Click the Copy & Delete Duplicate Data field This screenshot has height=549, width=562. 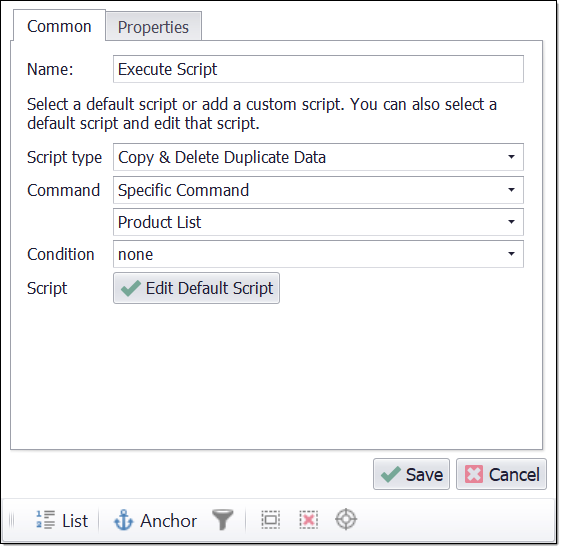pos(318,158)
